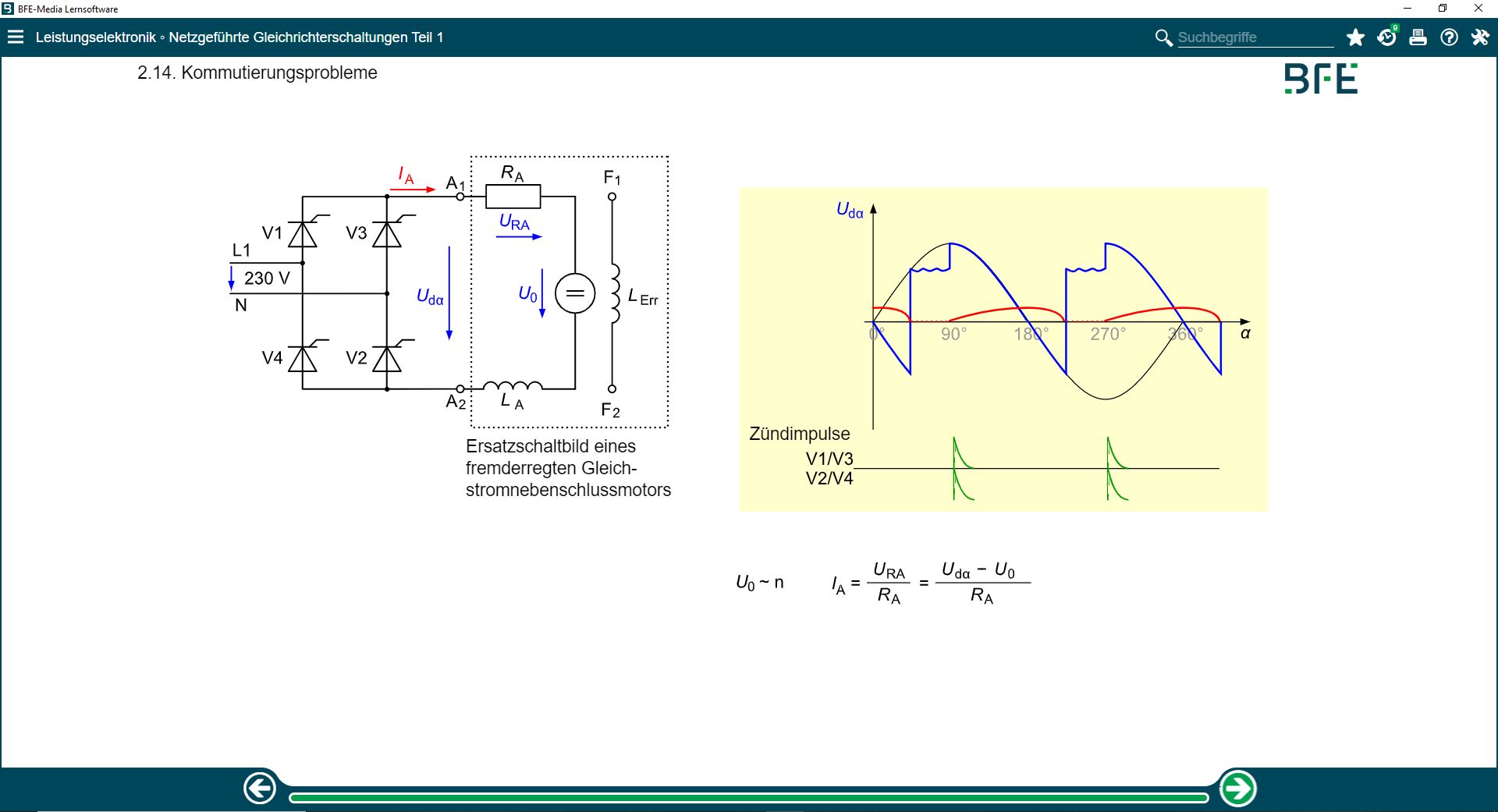Click the Netzgeführte Gleichrichterschaltungen Teil 1 title
This screenshot has width=1498, height=812.
[x=306, y=37]
